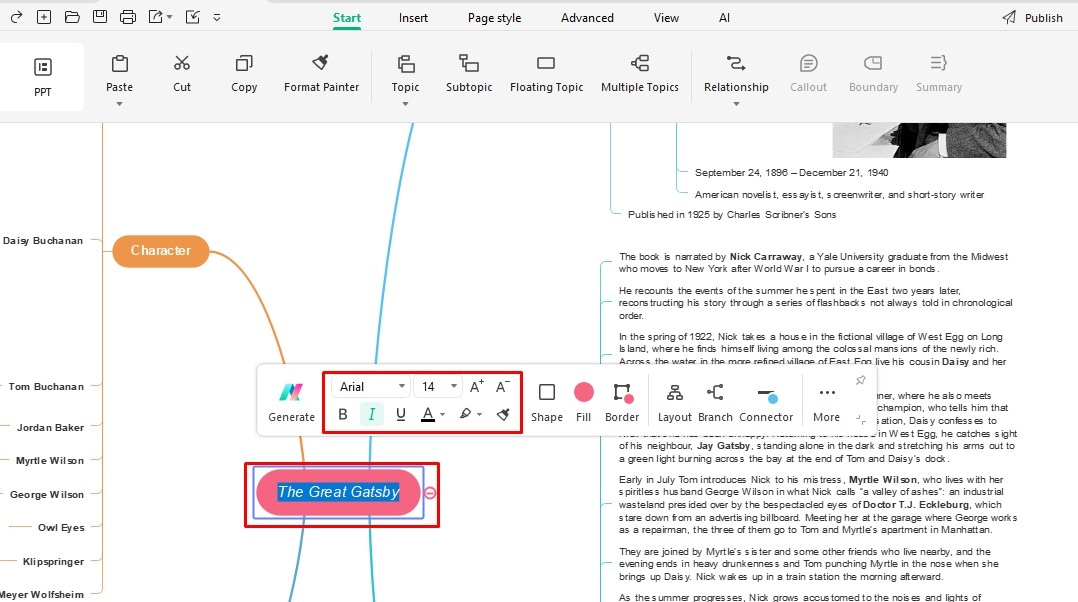Screen dimensions: 1078x602
Task: Apply the highlight color pen
Action: [x=465, y=414]
